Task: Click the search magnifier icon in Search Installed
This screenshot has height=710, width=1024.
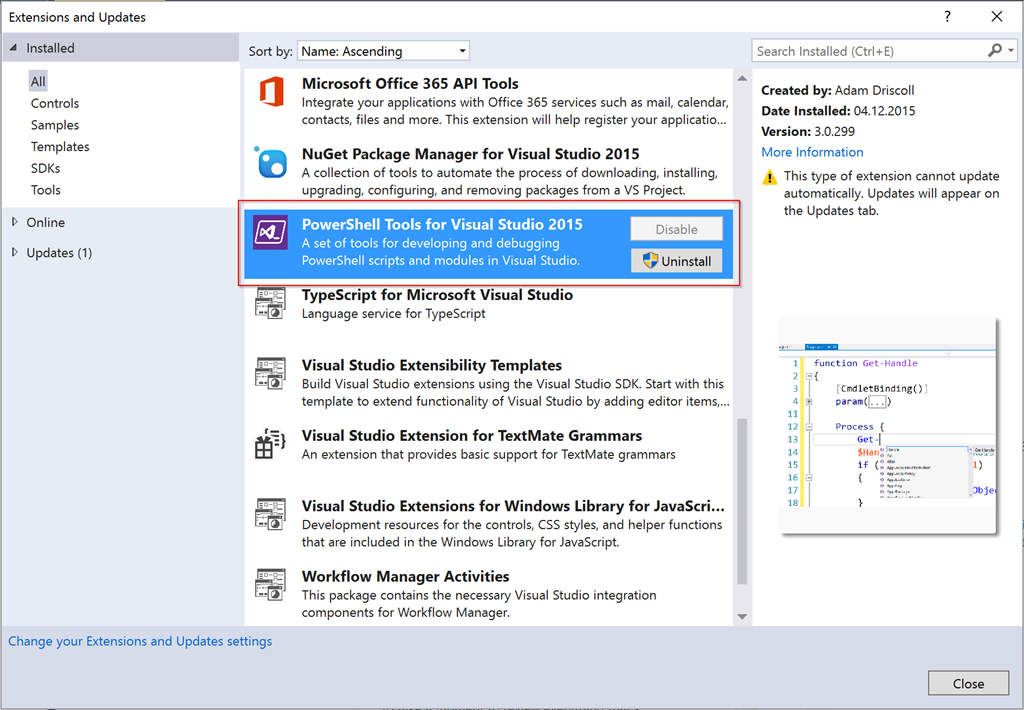Action: [x=994, y=51]
